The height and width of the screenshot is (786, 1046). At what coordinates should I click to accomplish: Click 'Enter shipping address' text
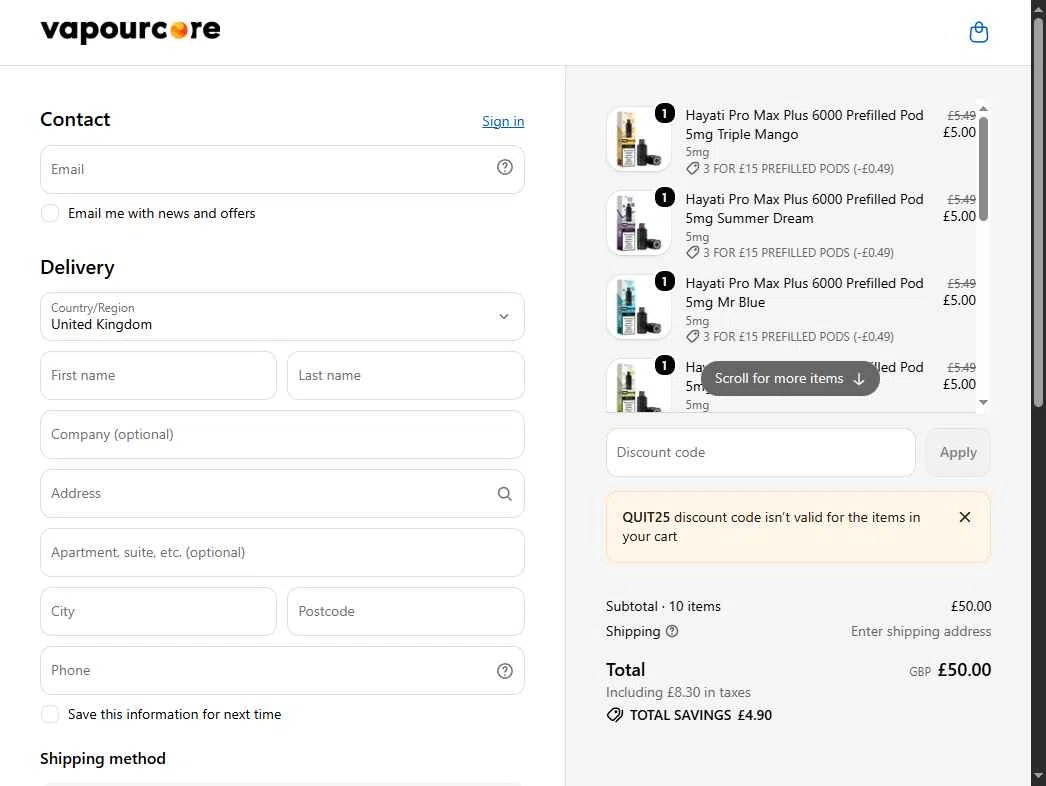click(921, 631)
